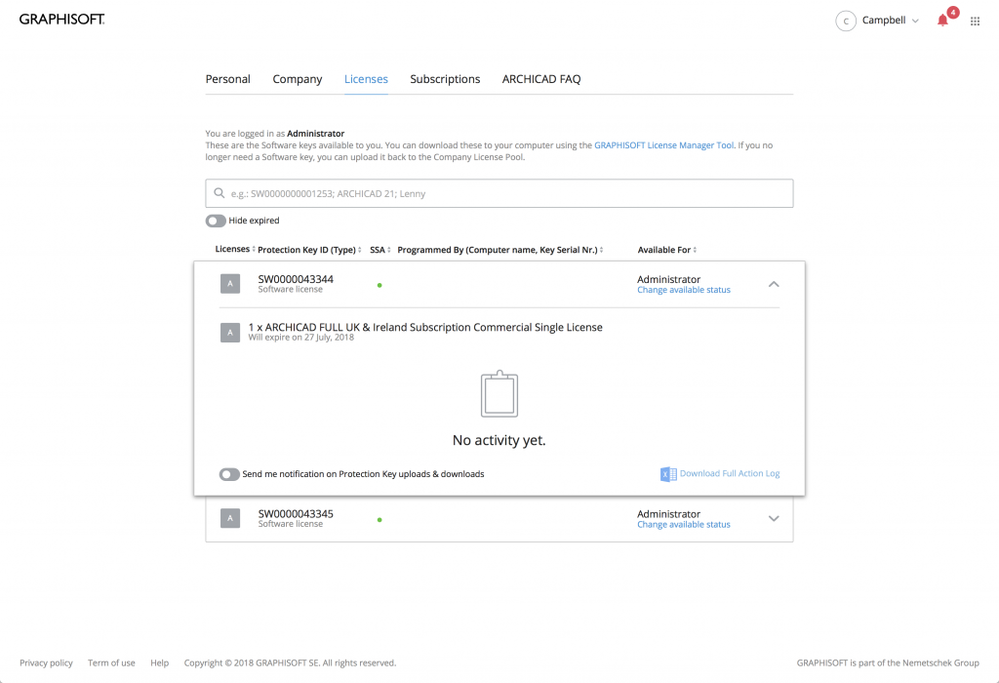This screenshot has width=999, height=683.
Task: Select the Licenses tab
Action: click(x=366, y=79)
